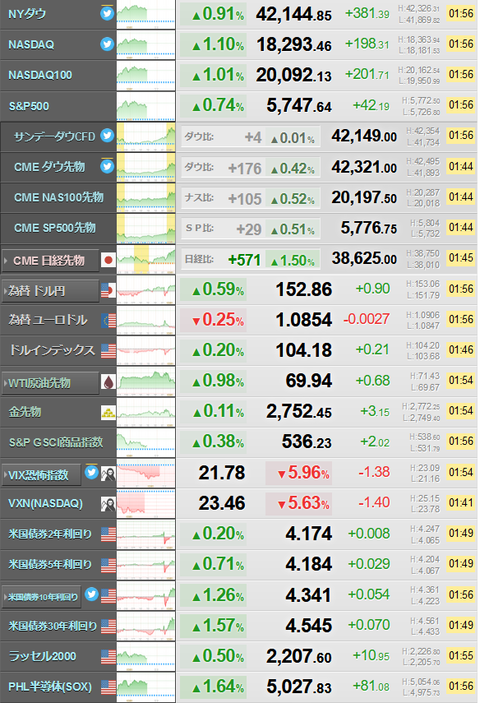Click the VIX value 21.78
Screen dimensions: 480x703
coord(222,473)
